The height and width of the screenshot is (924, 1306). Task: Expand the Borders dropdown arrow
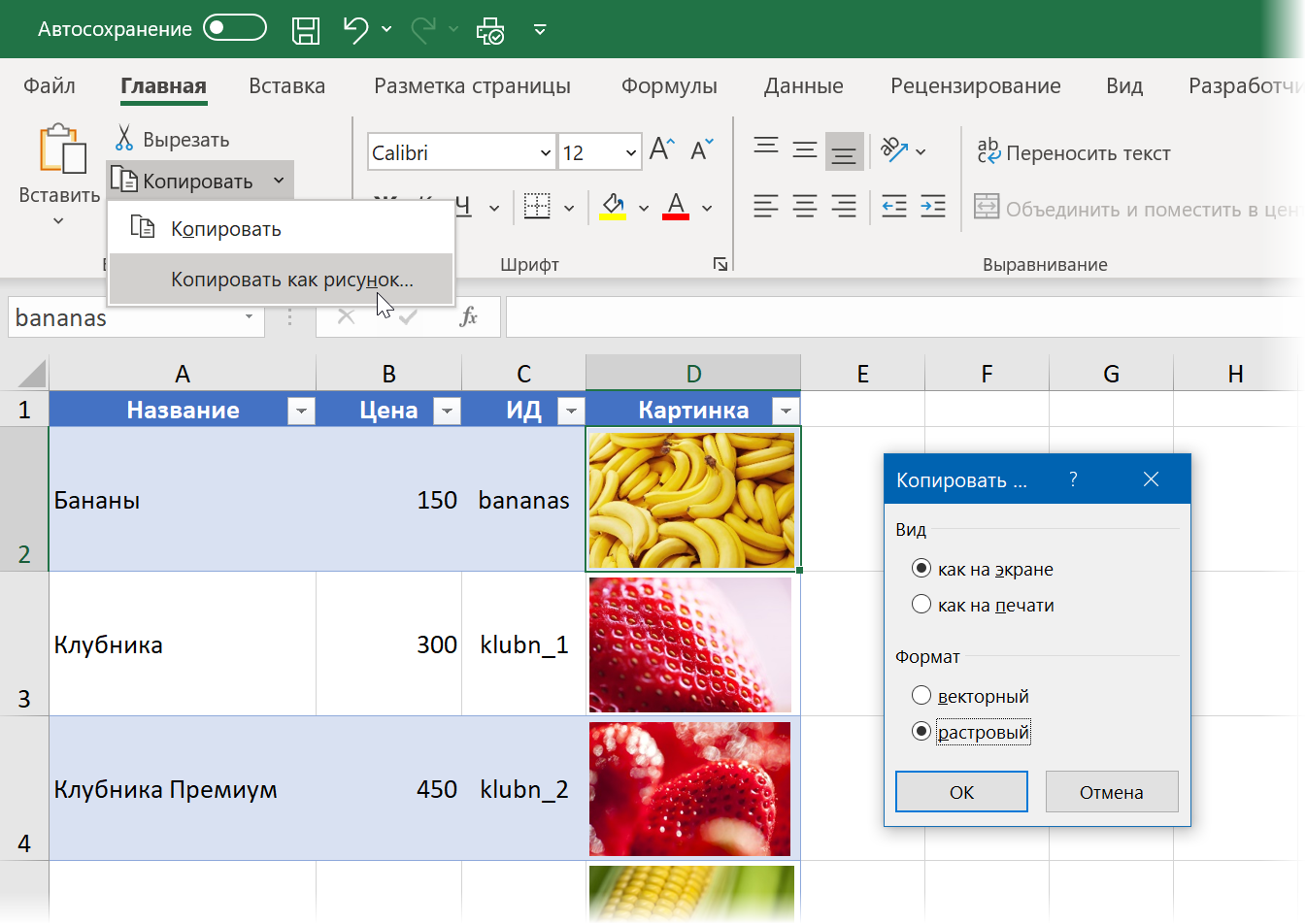(569, 208)
